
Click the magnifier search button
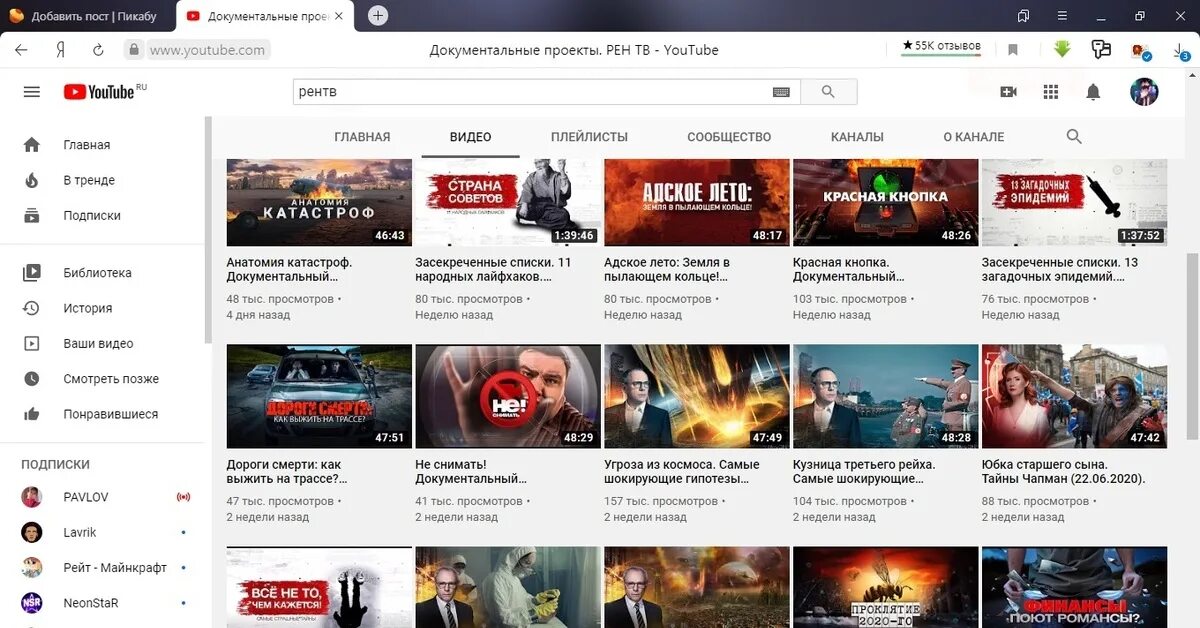[x=828, y=92]
